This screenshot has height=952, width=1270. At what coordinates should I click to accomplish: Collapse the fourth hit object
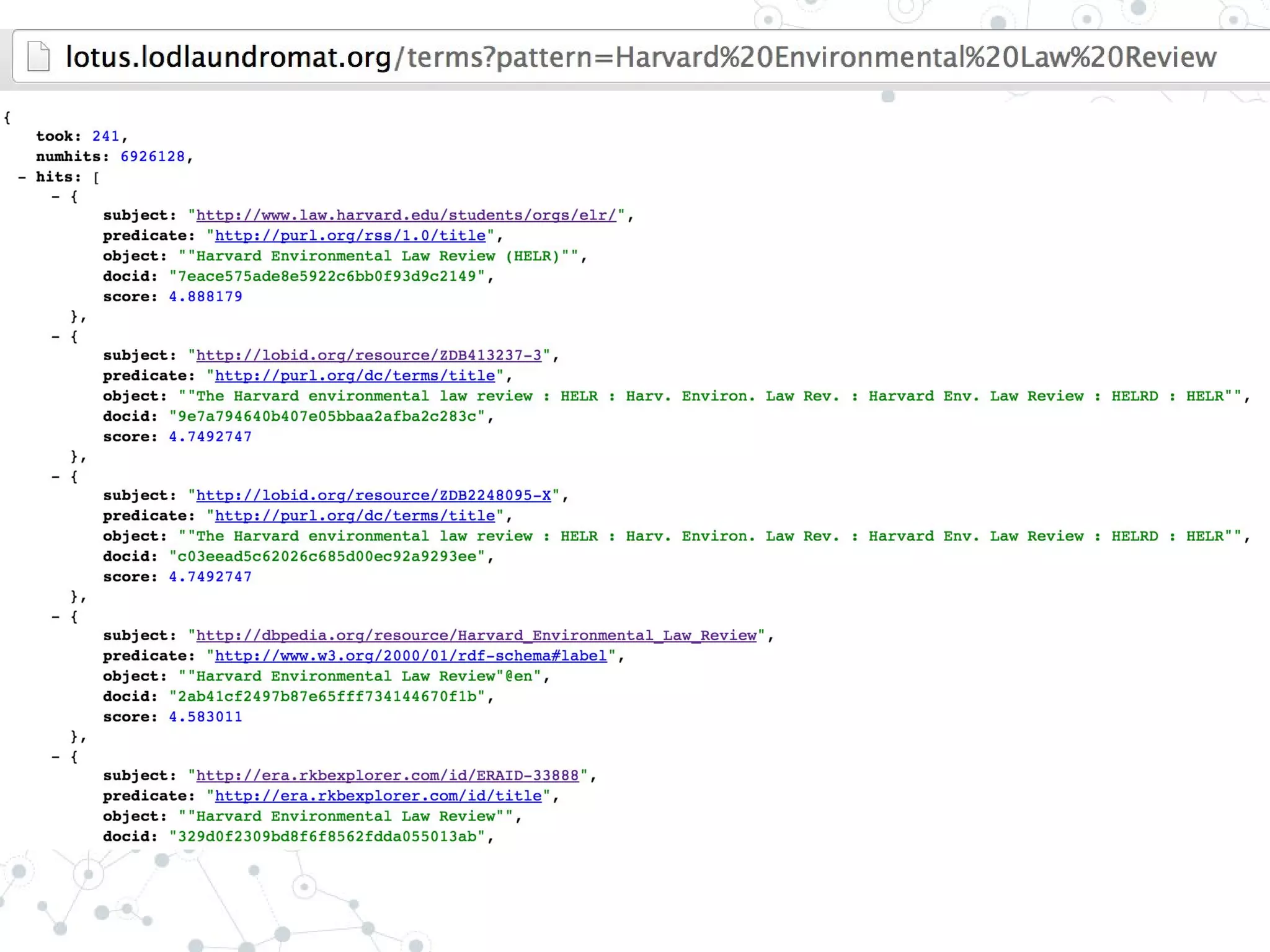click(x=56, y=617)
